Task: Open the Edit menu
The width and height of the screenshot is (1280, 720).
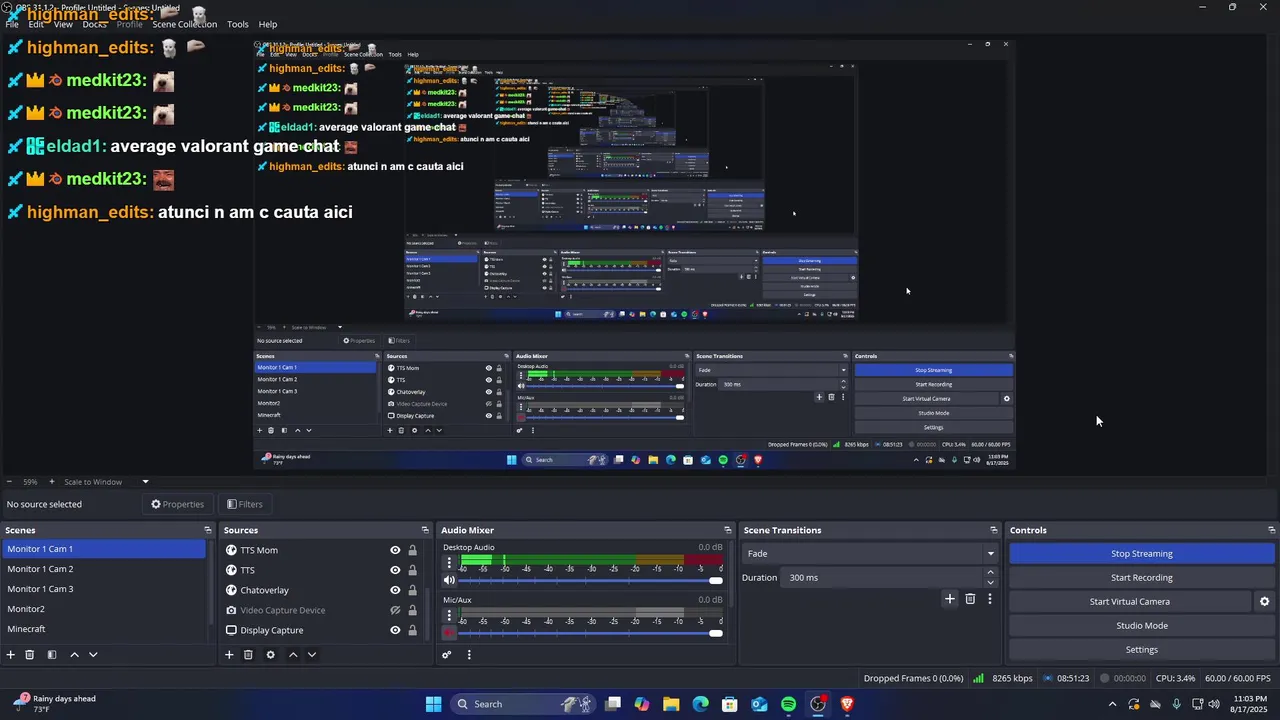Action: pos(36,24)
